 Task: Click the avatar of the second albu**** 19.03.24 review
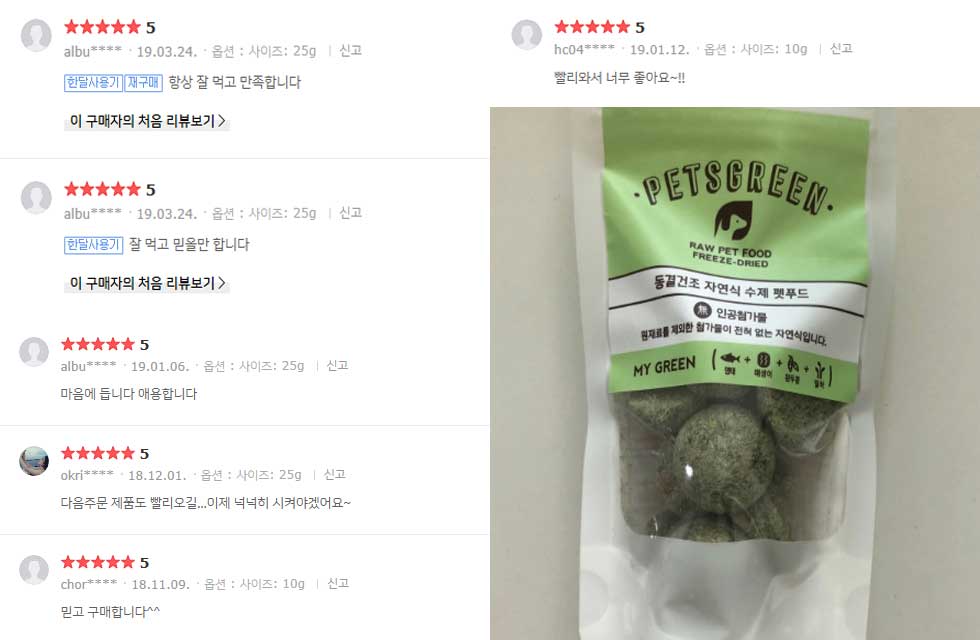tap(36, 197)
